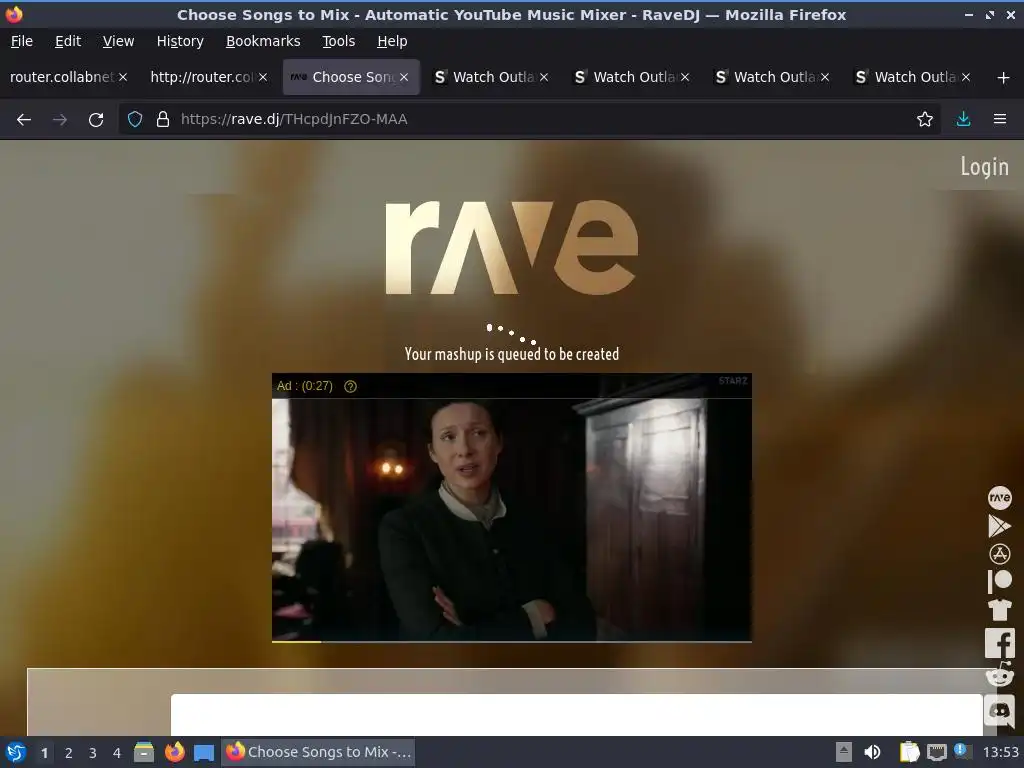
Task: Switch to workspace 3 in taskbar
Action: (x=93, y=753)
